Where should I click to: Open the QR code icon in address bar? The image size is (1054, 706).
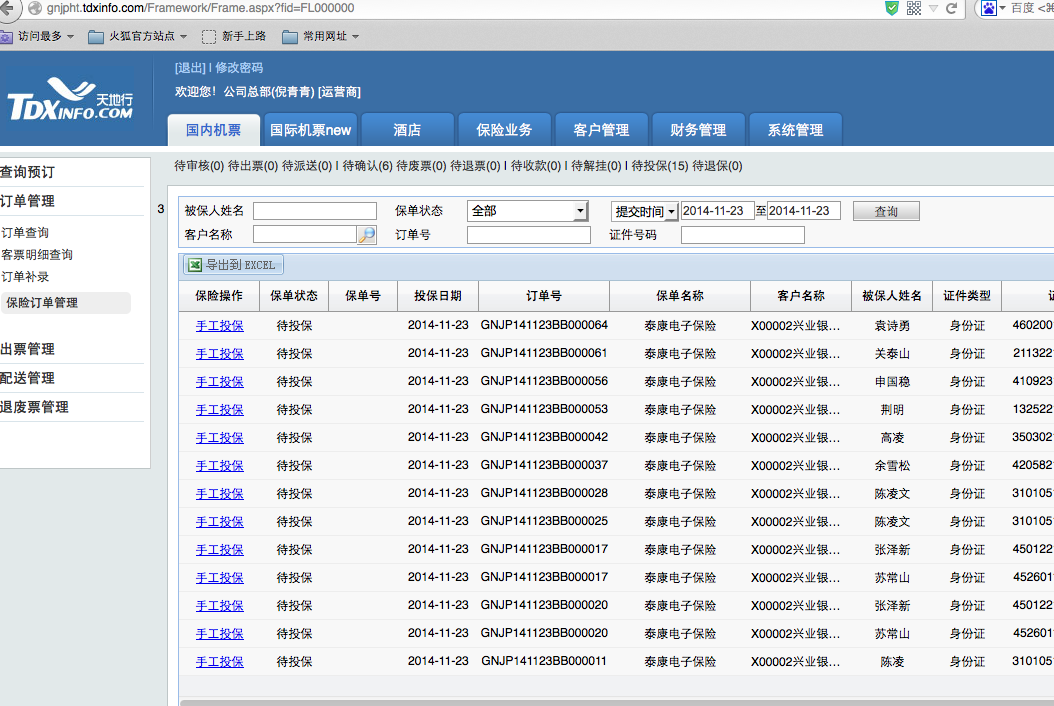[914, 8]
